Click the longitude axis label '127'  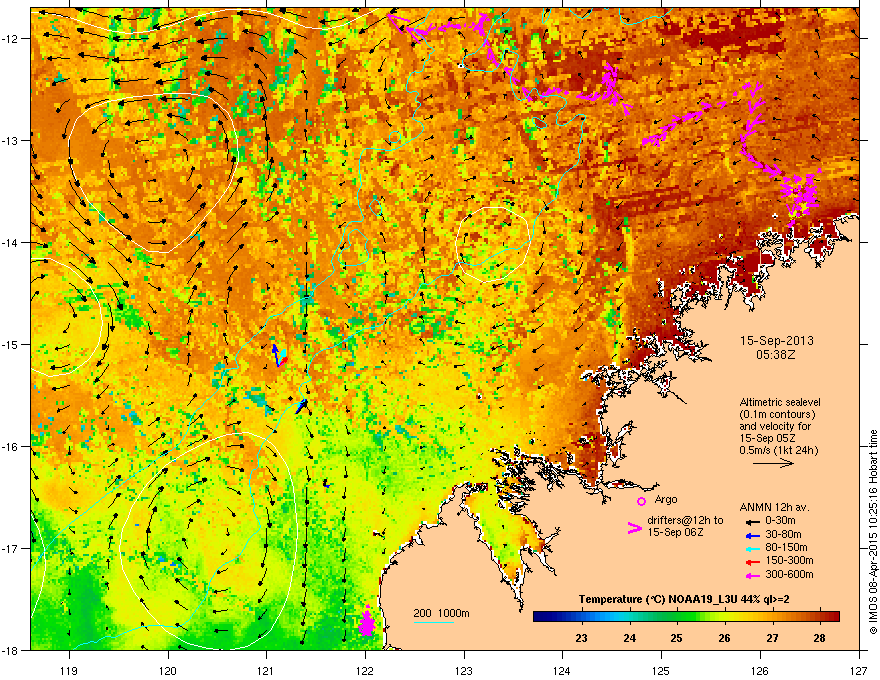coord(859,670)
